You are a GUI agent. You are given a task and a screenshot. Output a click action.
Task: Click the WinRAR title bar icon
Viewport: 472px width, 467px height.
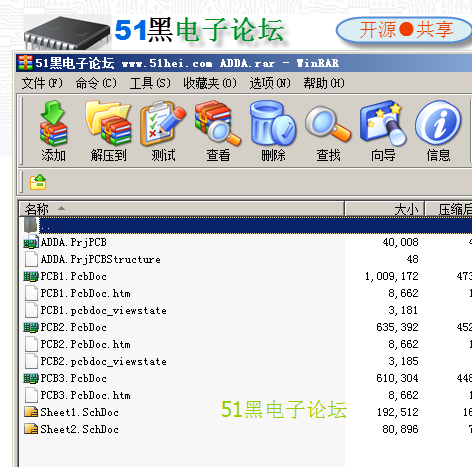point(25,63)
